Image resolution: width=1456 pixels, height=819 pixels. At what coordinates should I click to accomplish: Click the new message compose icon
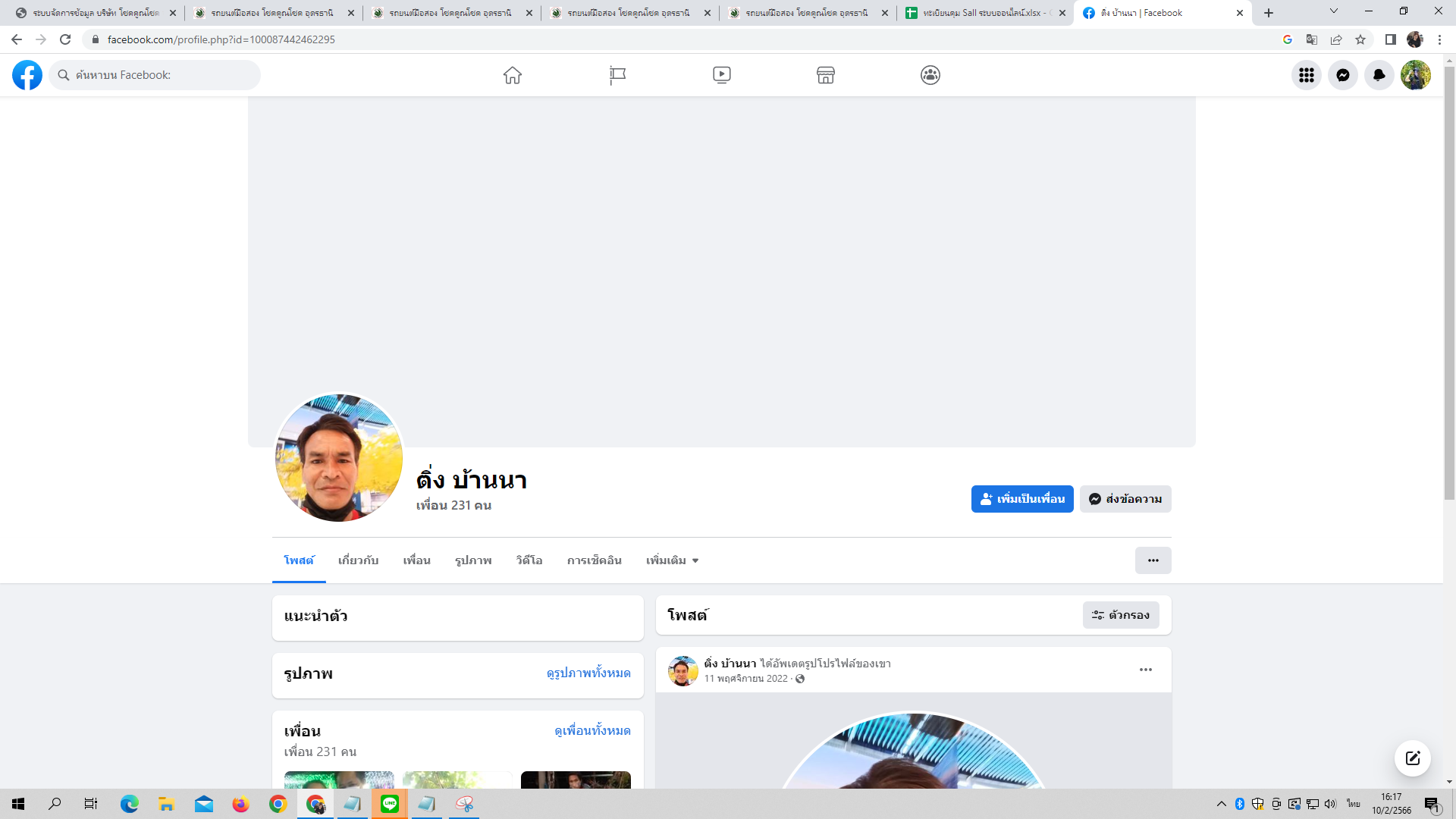(1413, 758)
